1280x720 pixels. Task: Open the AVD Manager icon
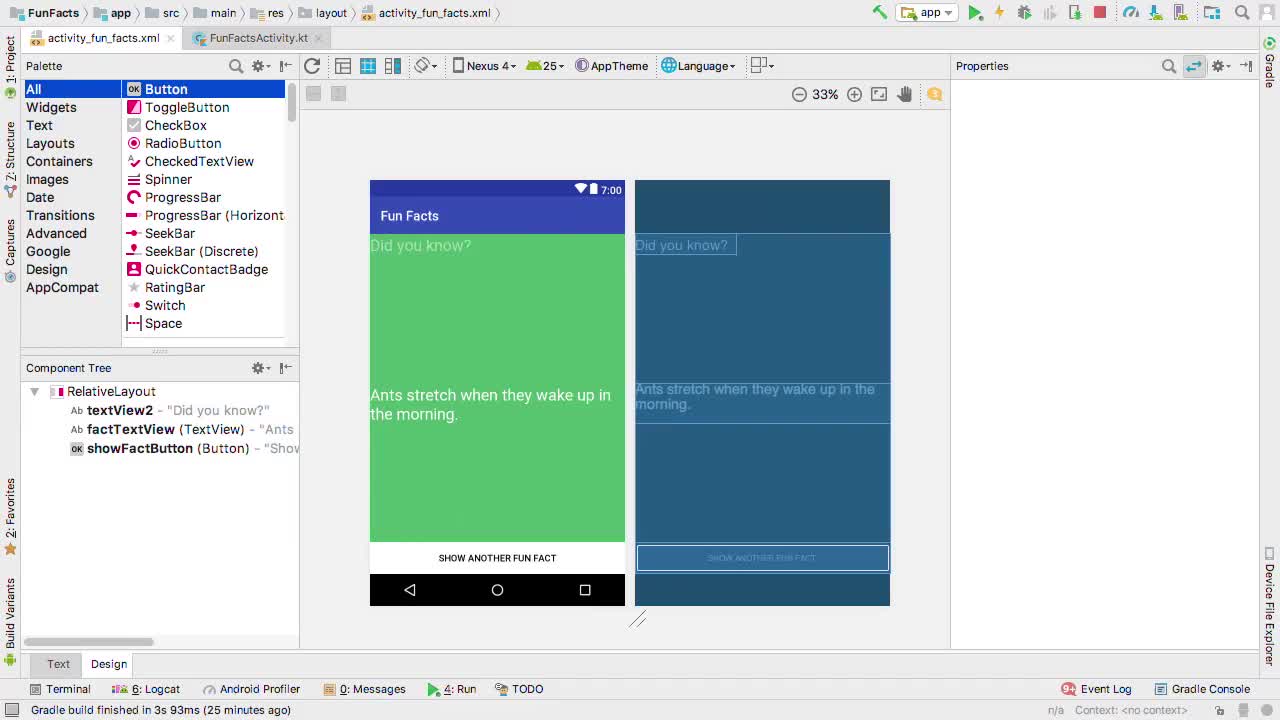[x=1180, y=12]
